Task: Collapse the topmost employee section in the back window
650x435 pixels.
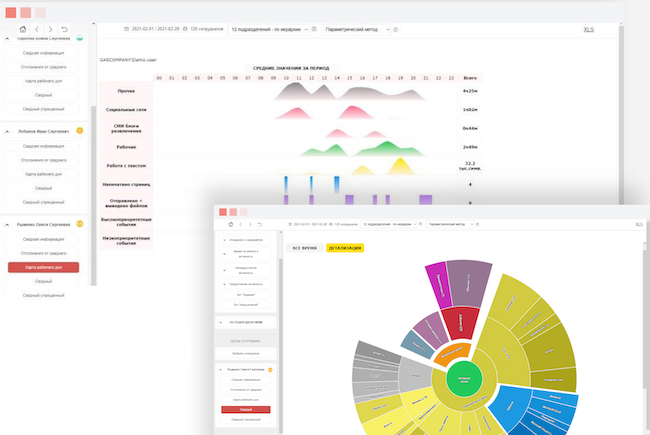Action: (7, 39)
